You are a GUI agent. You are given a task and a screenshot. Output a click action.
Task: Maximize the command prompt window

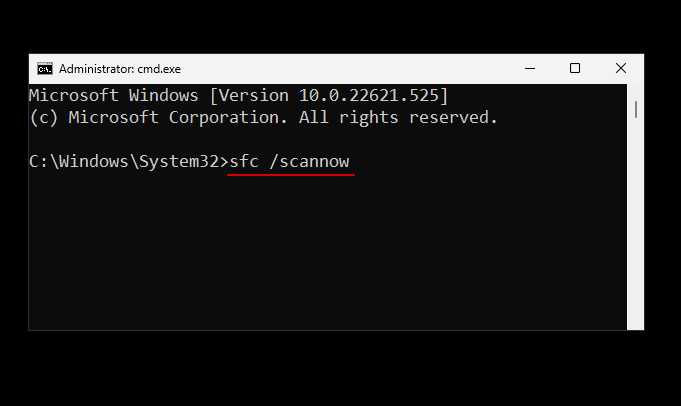(575, 69)
